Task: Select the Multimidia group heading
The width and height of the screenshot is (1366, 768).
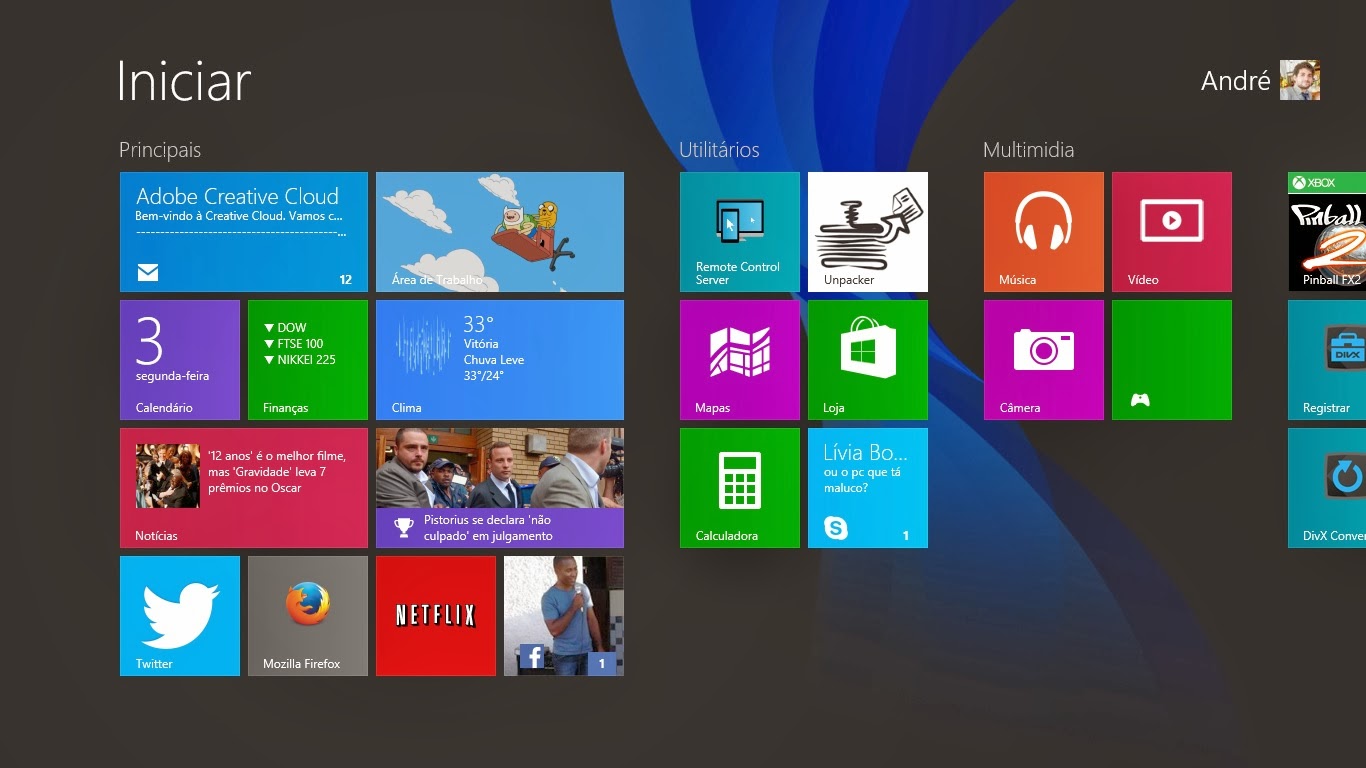Action: tap(1029, 150)
